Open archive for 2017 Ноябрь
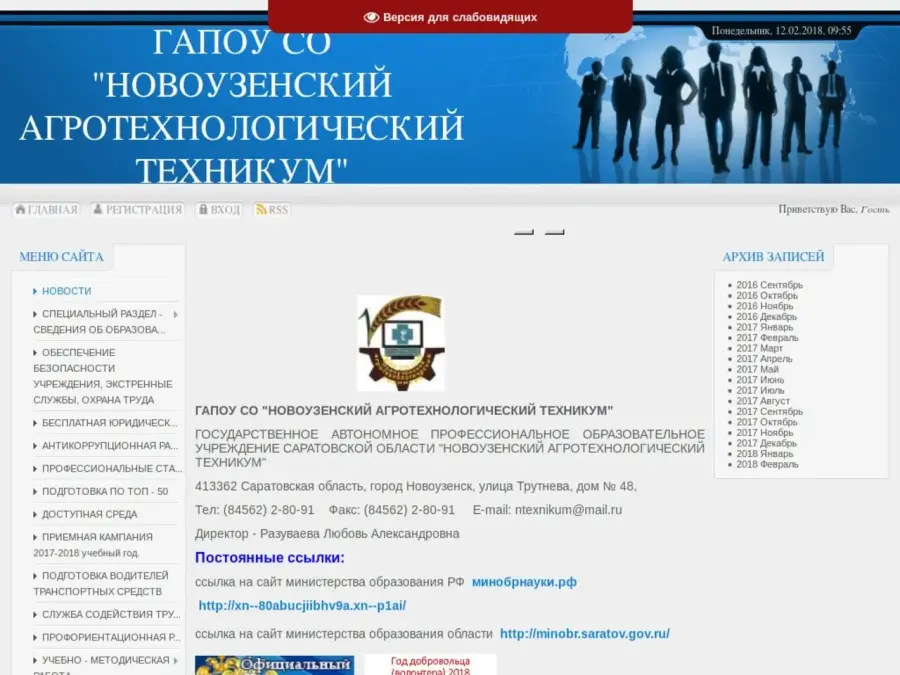Image resolution: width=900 pixels, height=675 pixels. click(765, 432)
